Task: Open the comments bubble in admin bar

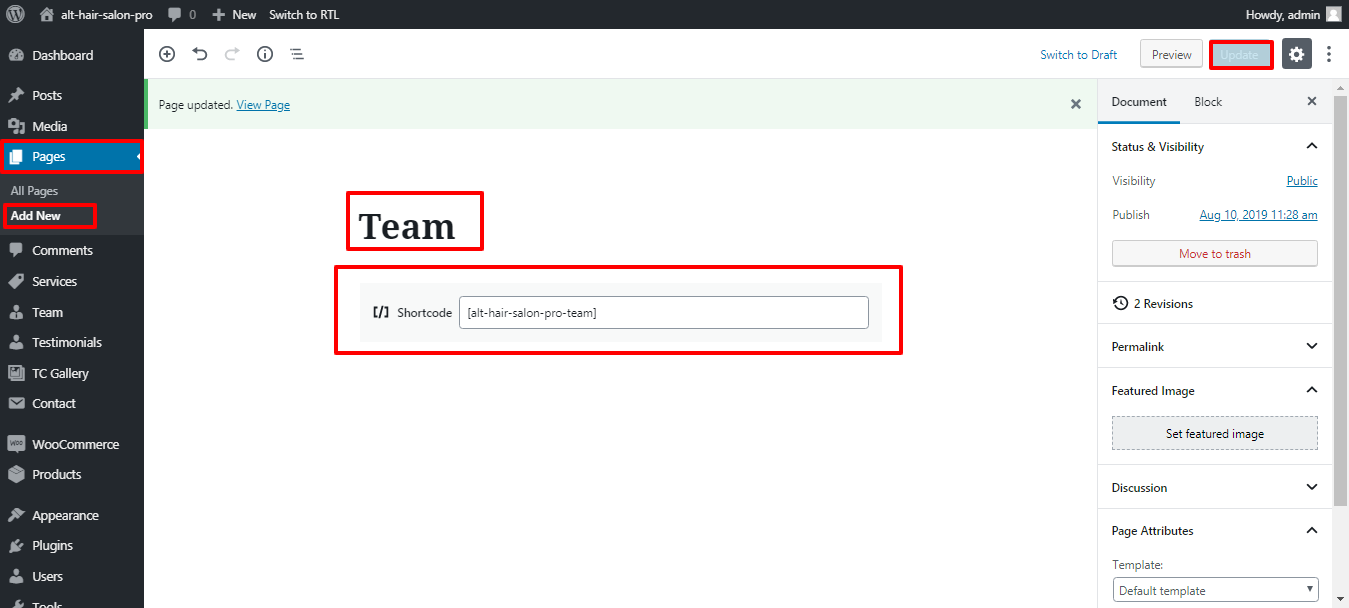Action: tap(182, 14)
